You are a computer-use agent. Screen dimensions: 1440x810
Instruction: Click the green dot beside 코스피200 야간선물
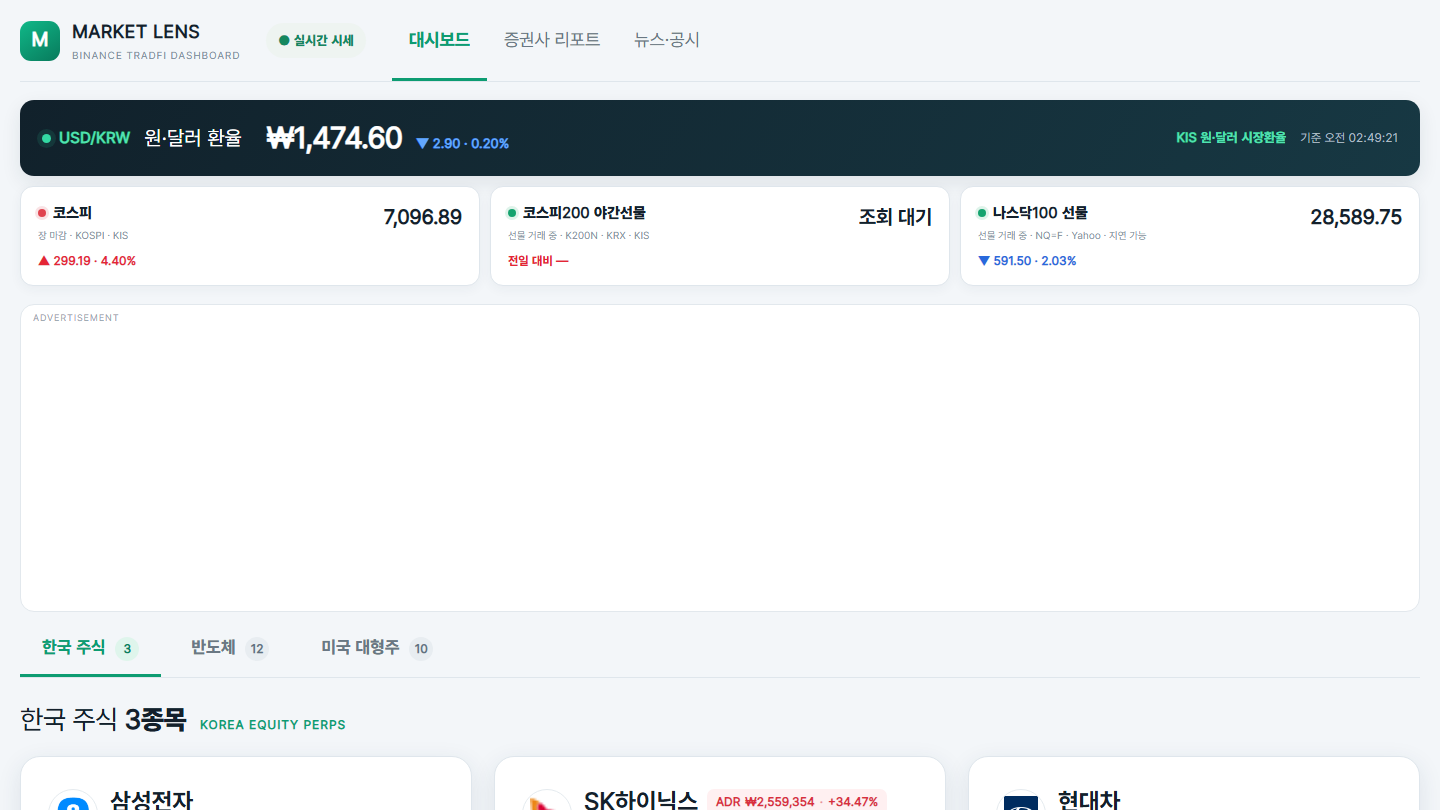512,213
